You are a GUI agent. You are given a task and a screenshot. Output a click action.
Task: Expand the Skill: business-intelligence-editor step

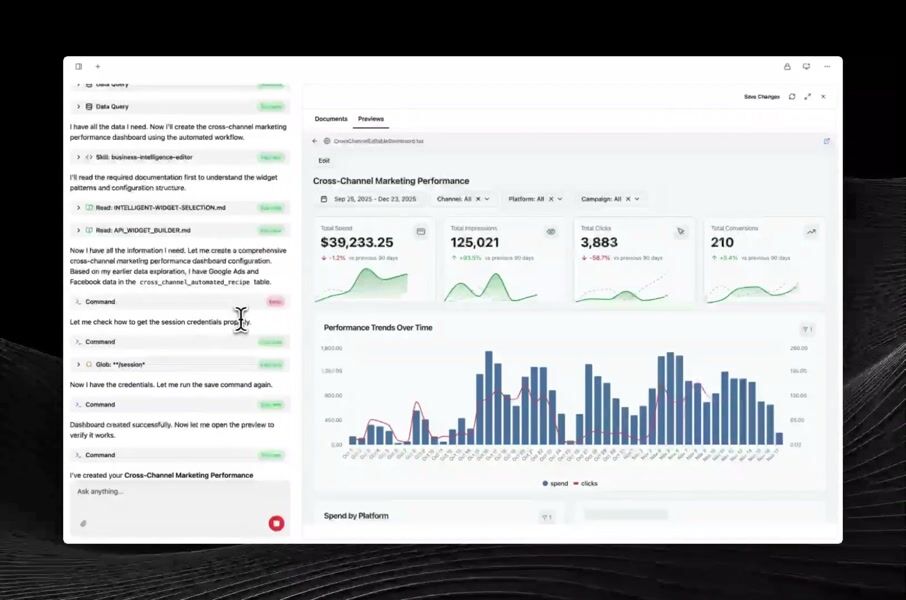pyautogui.click(x=79, y=157)
